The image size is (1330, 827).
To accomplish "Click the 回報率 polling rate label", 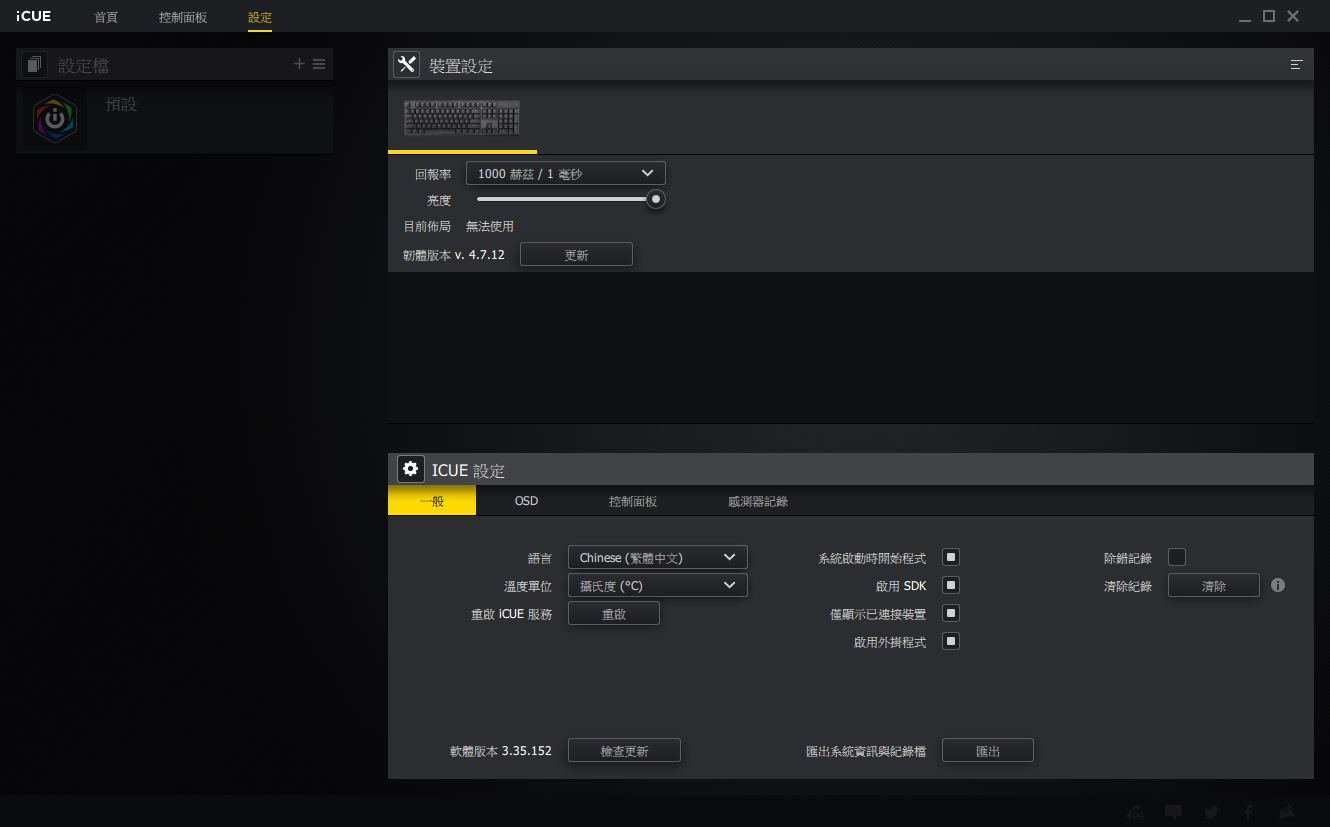I will click(x=433, y=174).
